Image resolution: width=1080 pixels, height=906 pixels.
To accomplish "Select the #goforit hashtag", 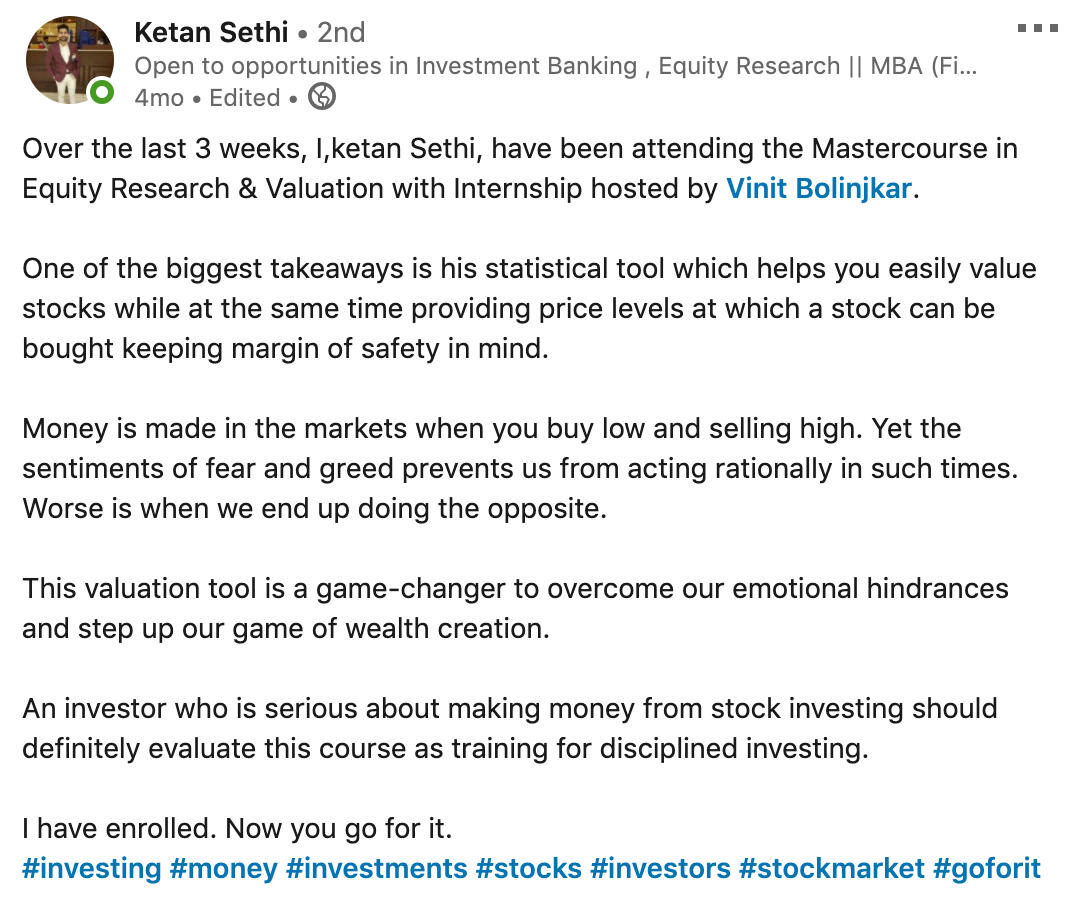I will coord(986,867).
